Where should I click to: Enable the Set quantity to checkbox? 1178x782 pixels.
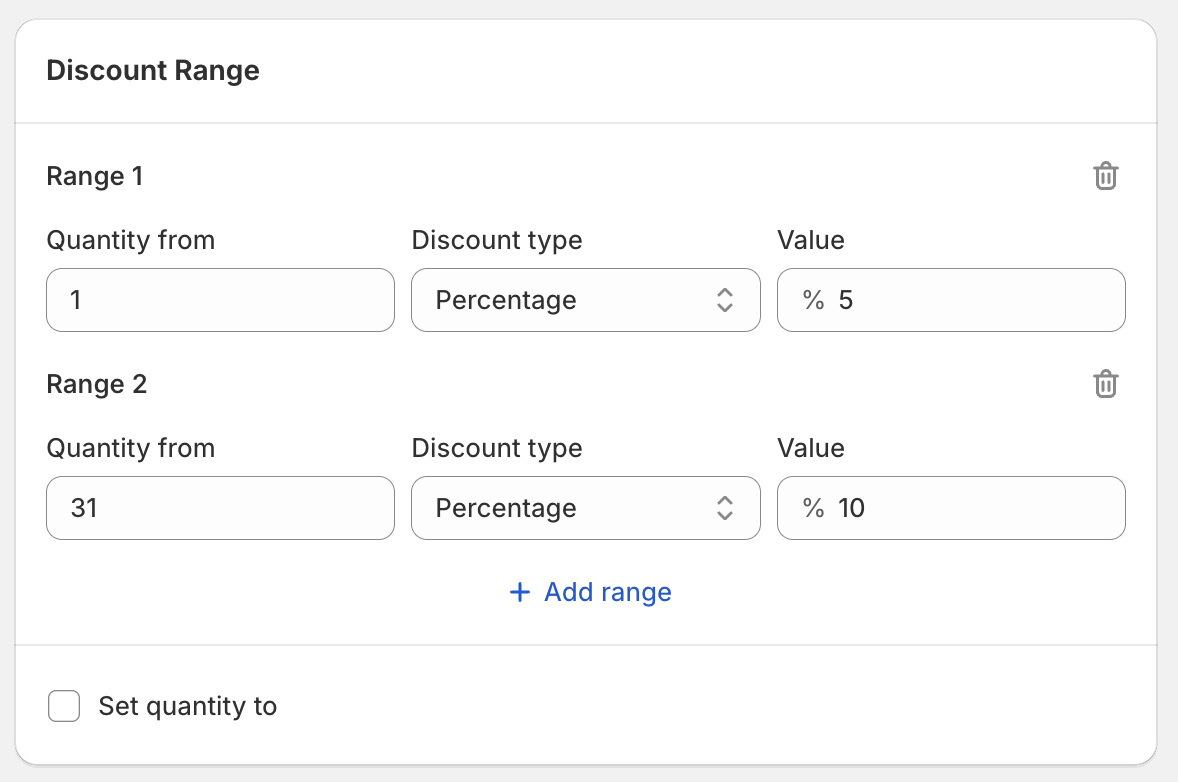(x=64, y=707)
